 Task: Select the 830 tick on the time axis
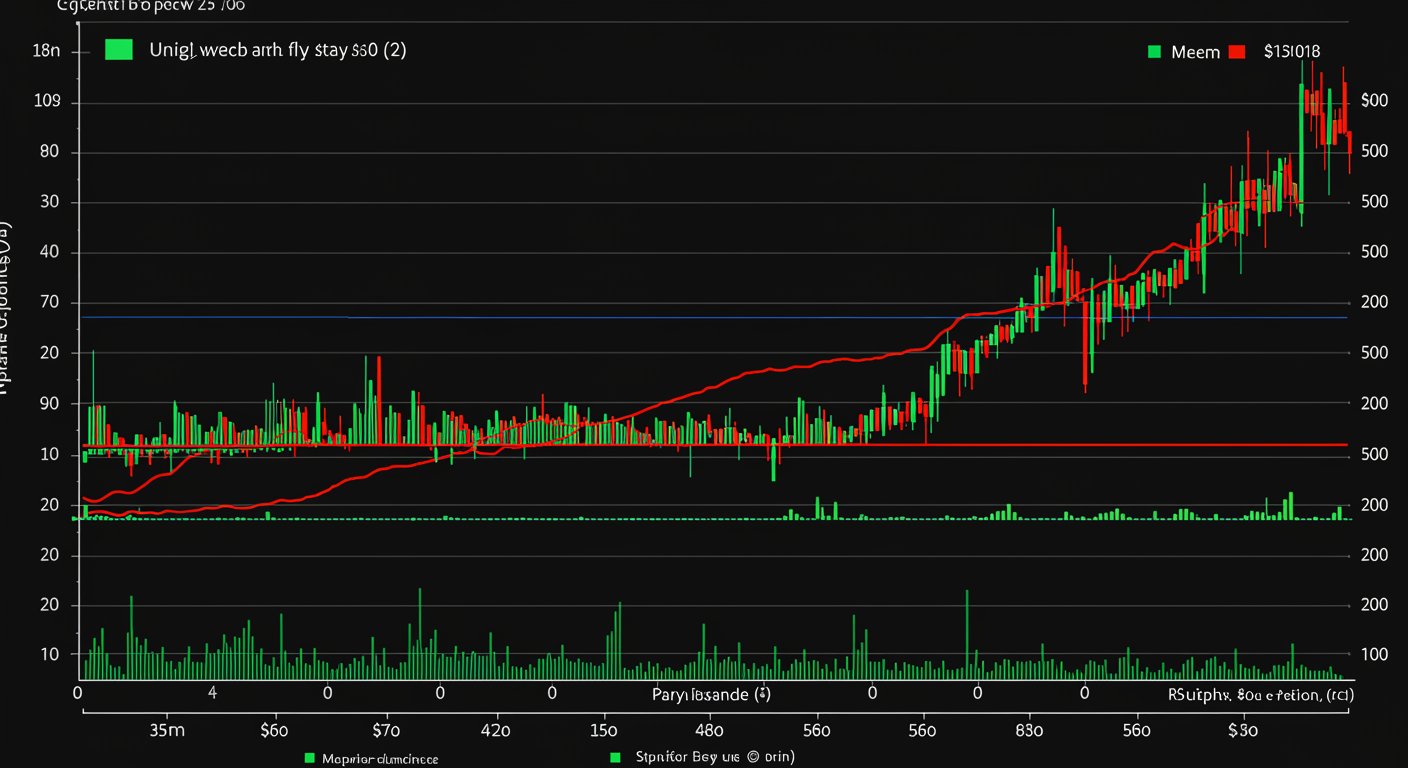1029,730
